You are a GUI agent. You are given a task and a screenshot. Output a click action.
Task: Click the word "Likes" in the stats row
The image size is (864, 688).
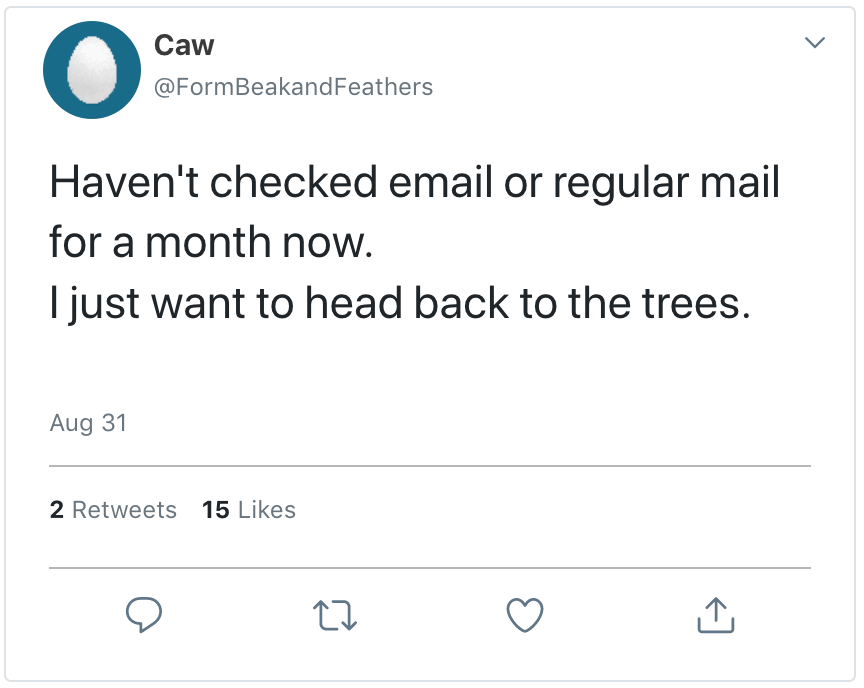click(x=266, y=510)
